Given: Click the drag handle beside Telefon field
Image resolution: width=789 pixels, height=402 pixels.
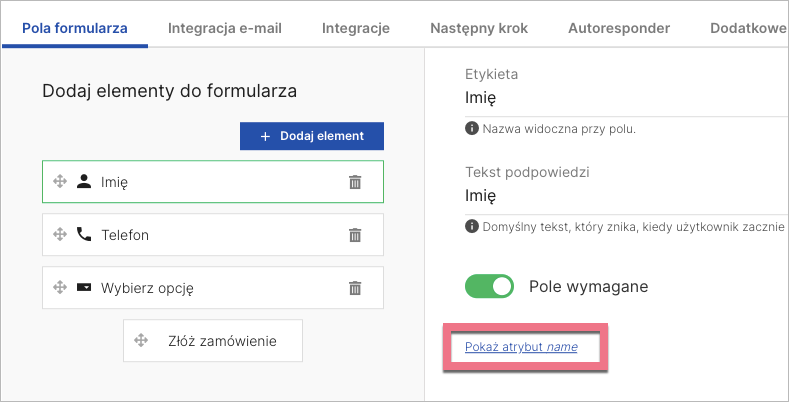Looking at the screenshot, I should point(59,235).
